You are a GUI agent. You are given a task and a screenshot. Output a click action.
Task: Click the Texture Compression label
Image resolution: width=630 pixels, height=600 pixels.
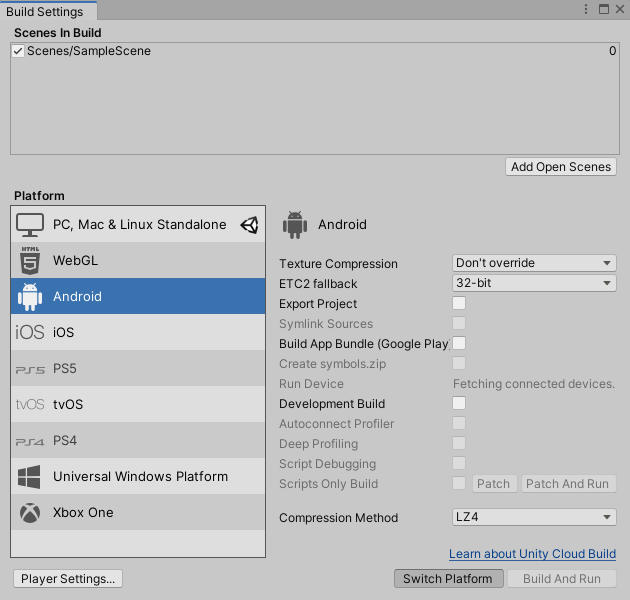tap(338, 264)
